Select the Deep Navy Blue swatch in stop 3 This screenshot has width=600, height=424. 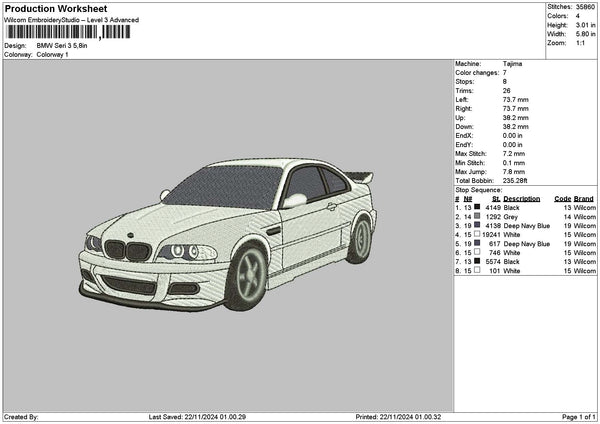click(477, 225)
